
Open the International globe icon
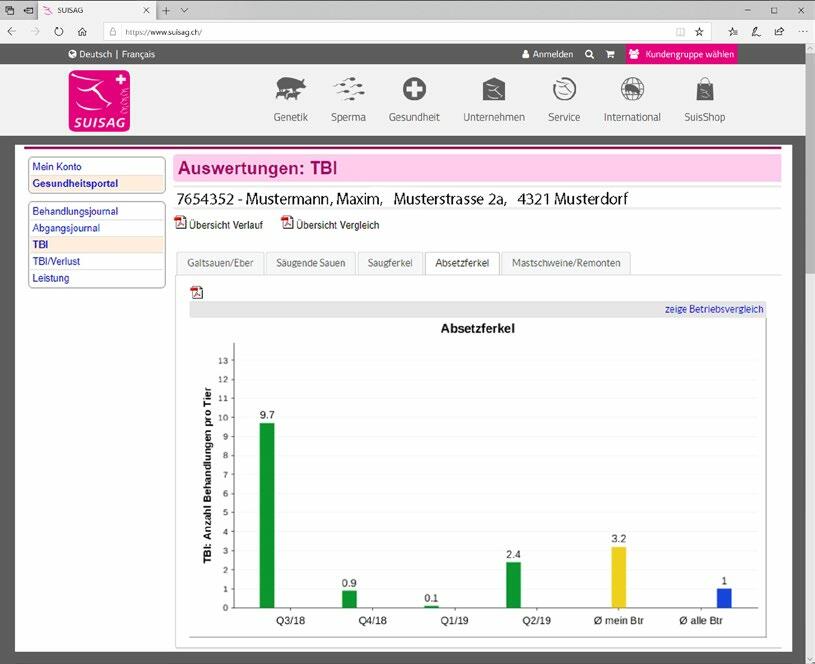632,90
